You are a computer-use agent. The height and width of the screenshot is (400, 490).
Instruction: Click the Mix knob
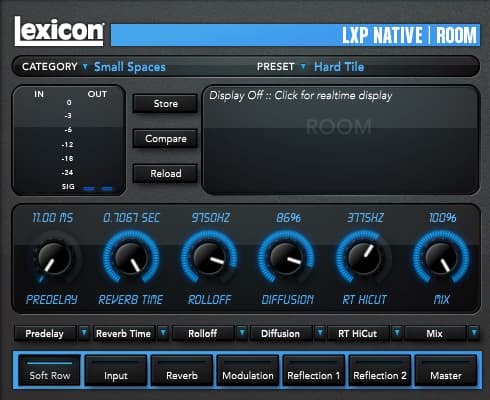(x=441, y=258)
